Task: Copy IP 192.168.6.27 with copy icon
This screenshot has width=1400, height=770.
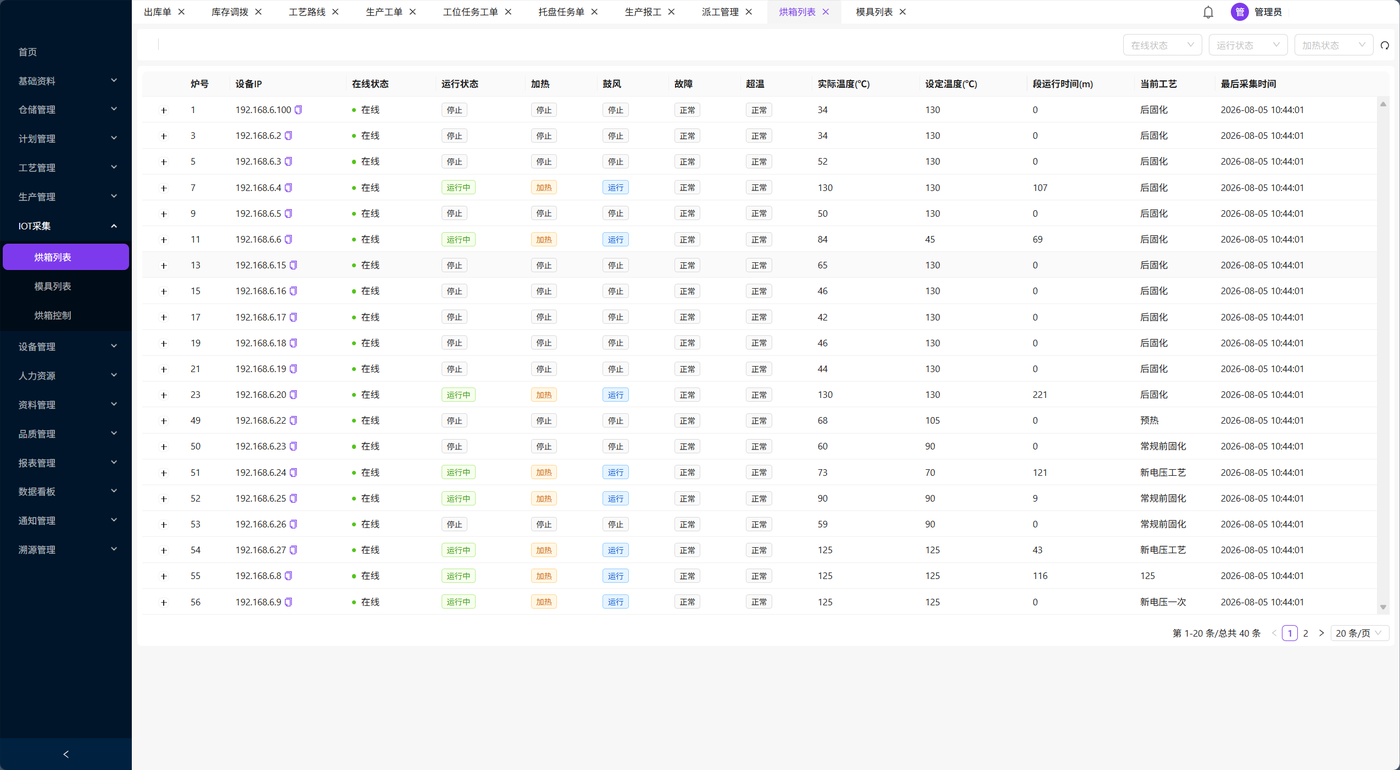Action: click(x=293, y=550)
